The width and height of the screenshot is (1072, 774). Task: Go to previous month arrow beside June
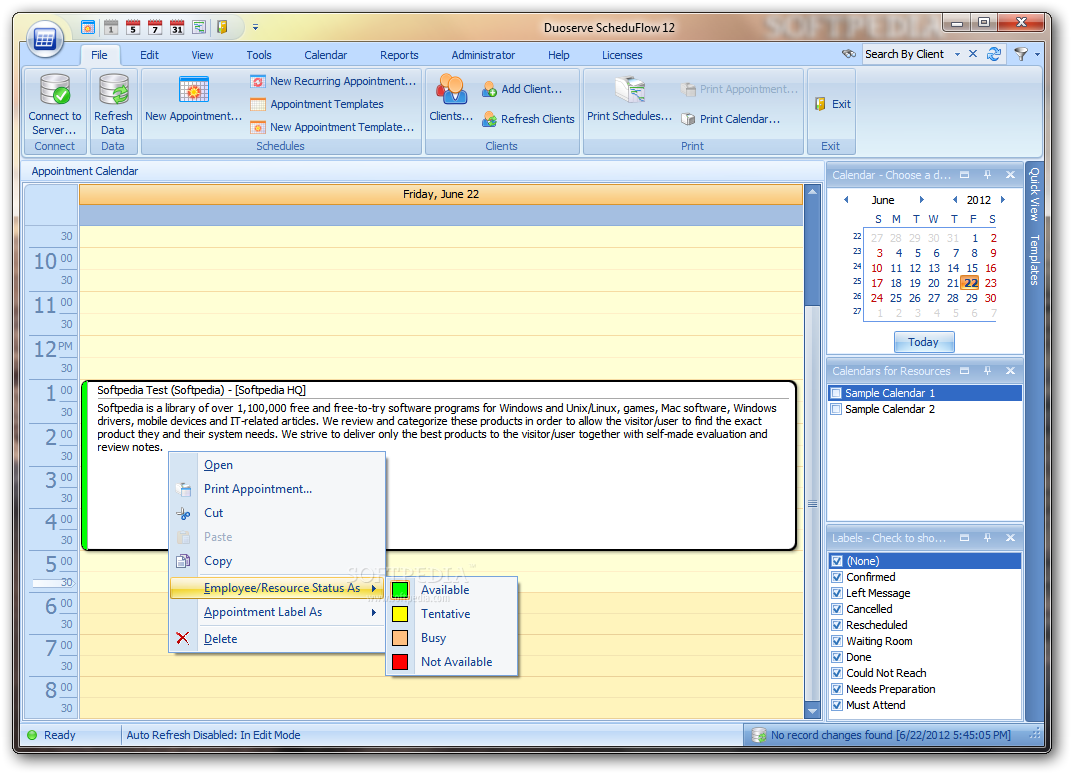coord(846,200)
